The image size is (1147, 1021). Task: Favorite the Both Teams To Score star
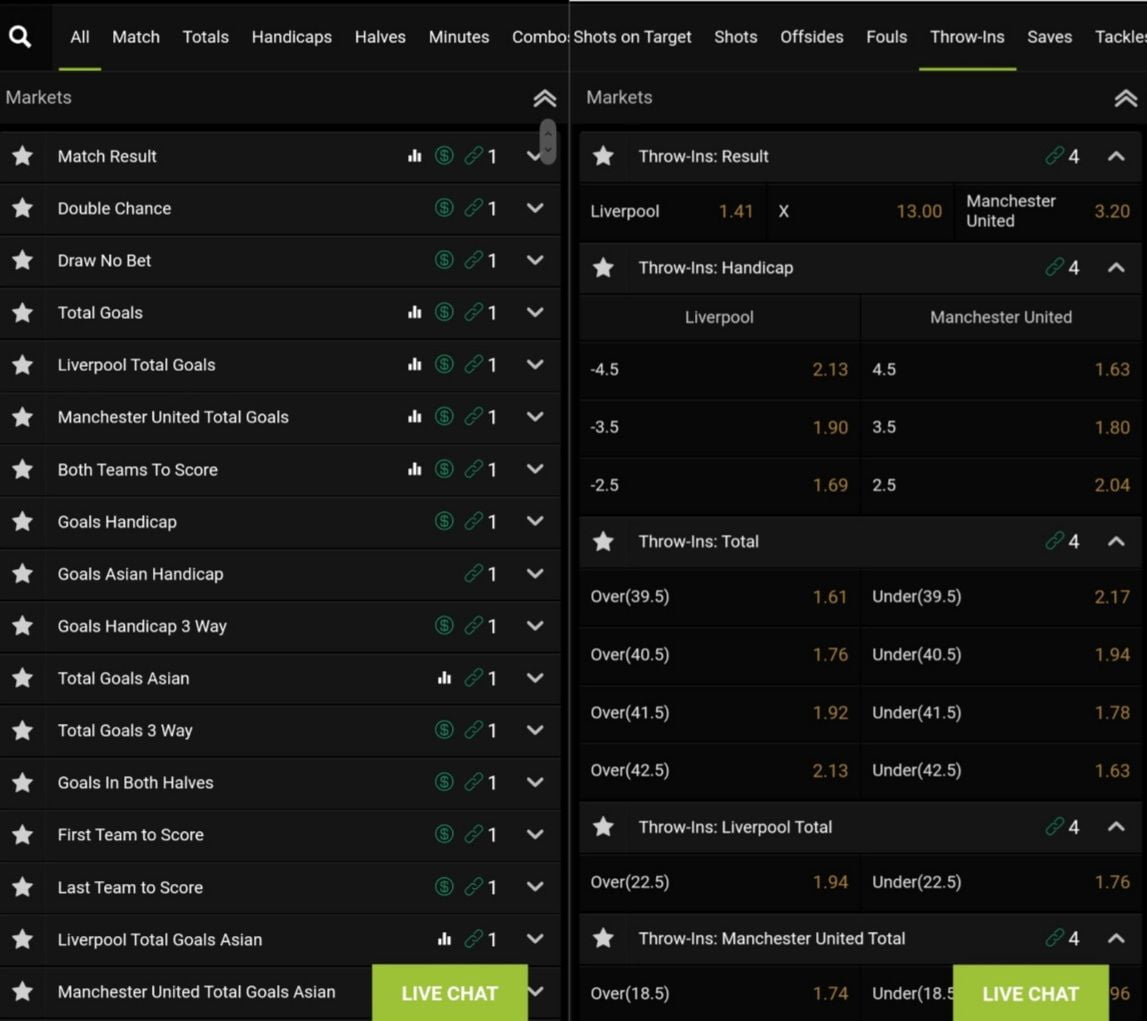[x=22, y=469]
